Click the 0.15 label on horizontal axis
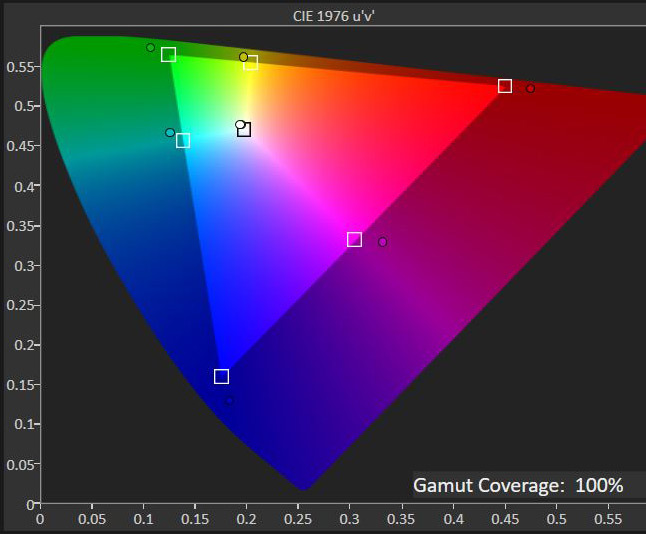Image resolution: width=646 pixels, height=534 pixels. point(195,519)
